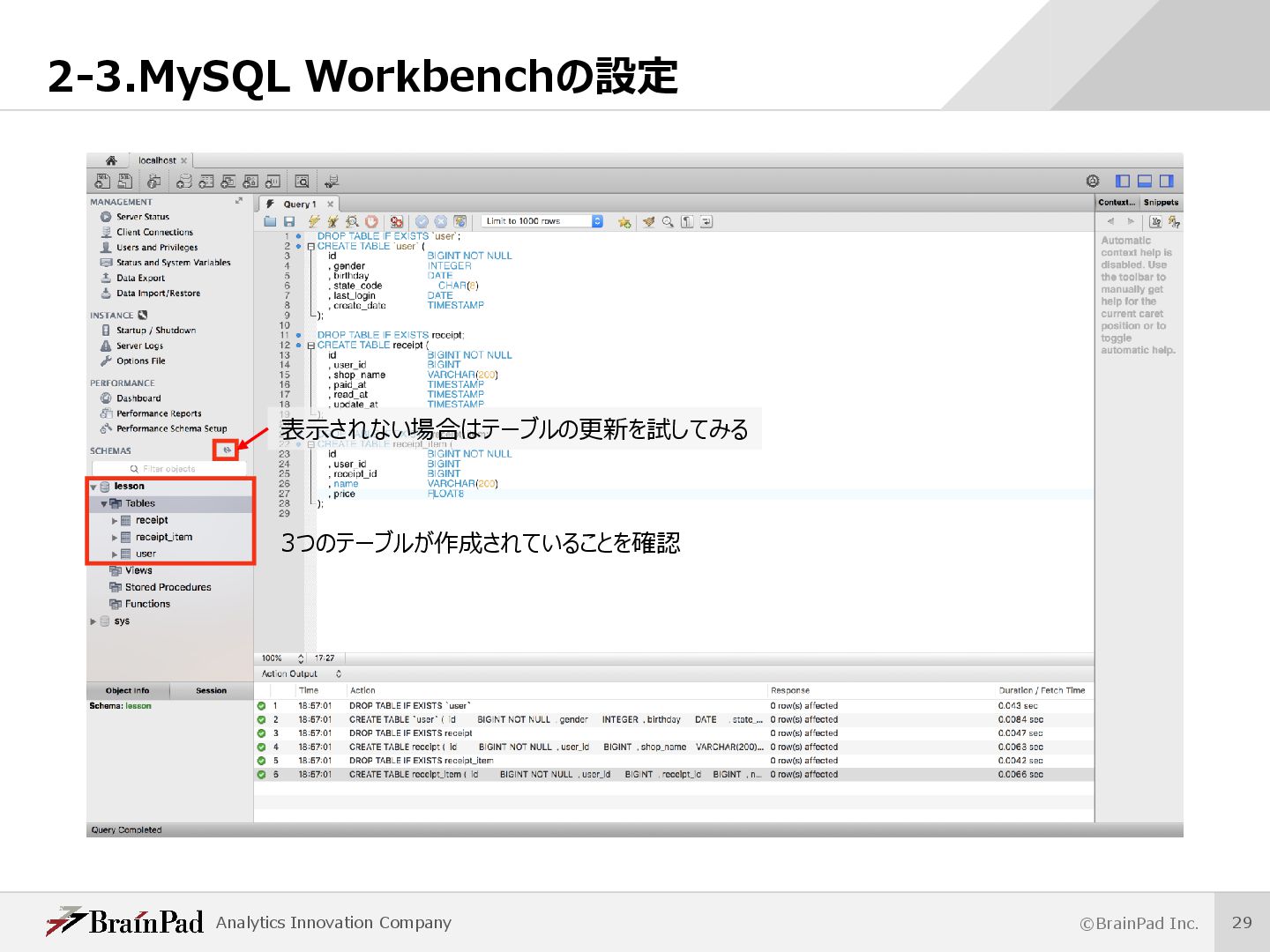Screen dimensions: 1270x952
Task: Toggle automatic context help icon
Action: coord(1155,222)
